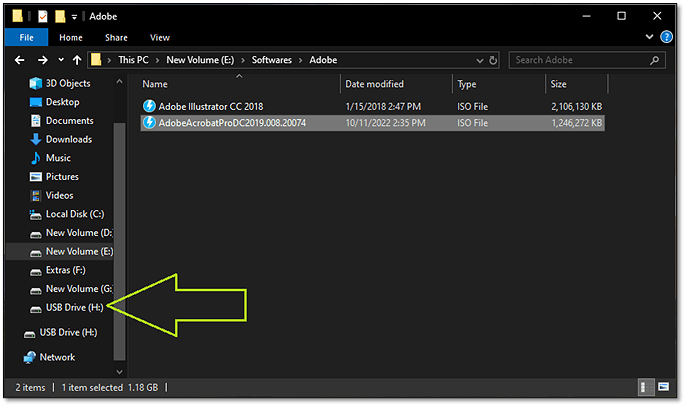The width and height of the screenshot is (686, 407).
Task: Click Adobe in the breadcrumb path
Action: coord(323,60)
